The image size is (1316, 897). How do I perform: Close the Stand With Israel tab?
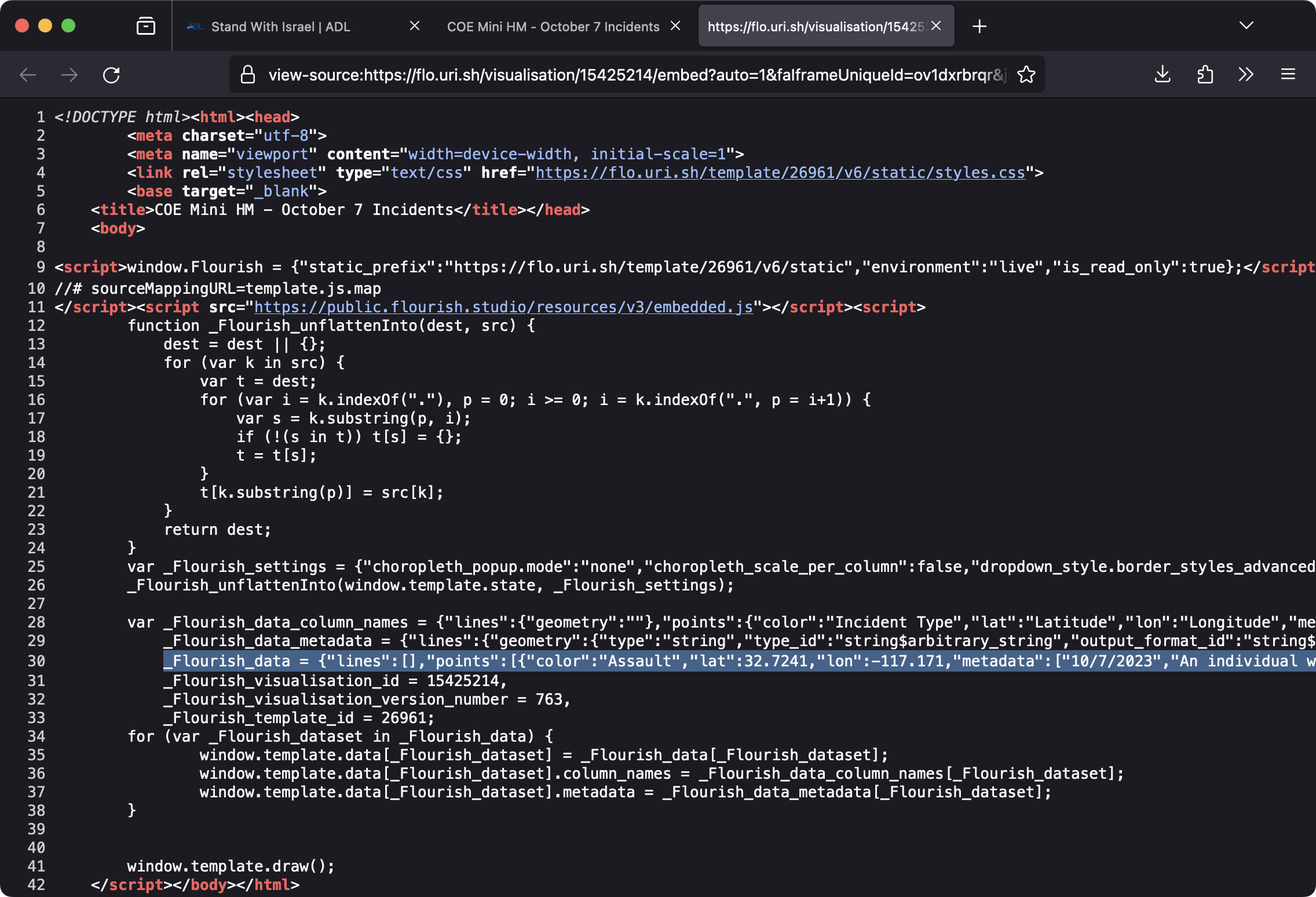point(415,26)
